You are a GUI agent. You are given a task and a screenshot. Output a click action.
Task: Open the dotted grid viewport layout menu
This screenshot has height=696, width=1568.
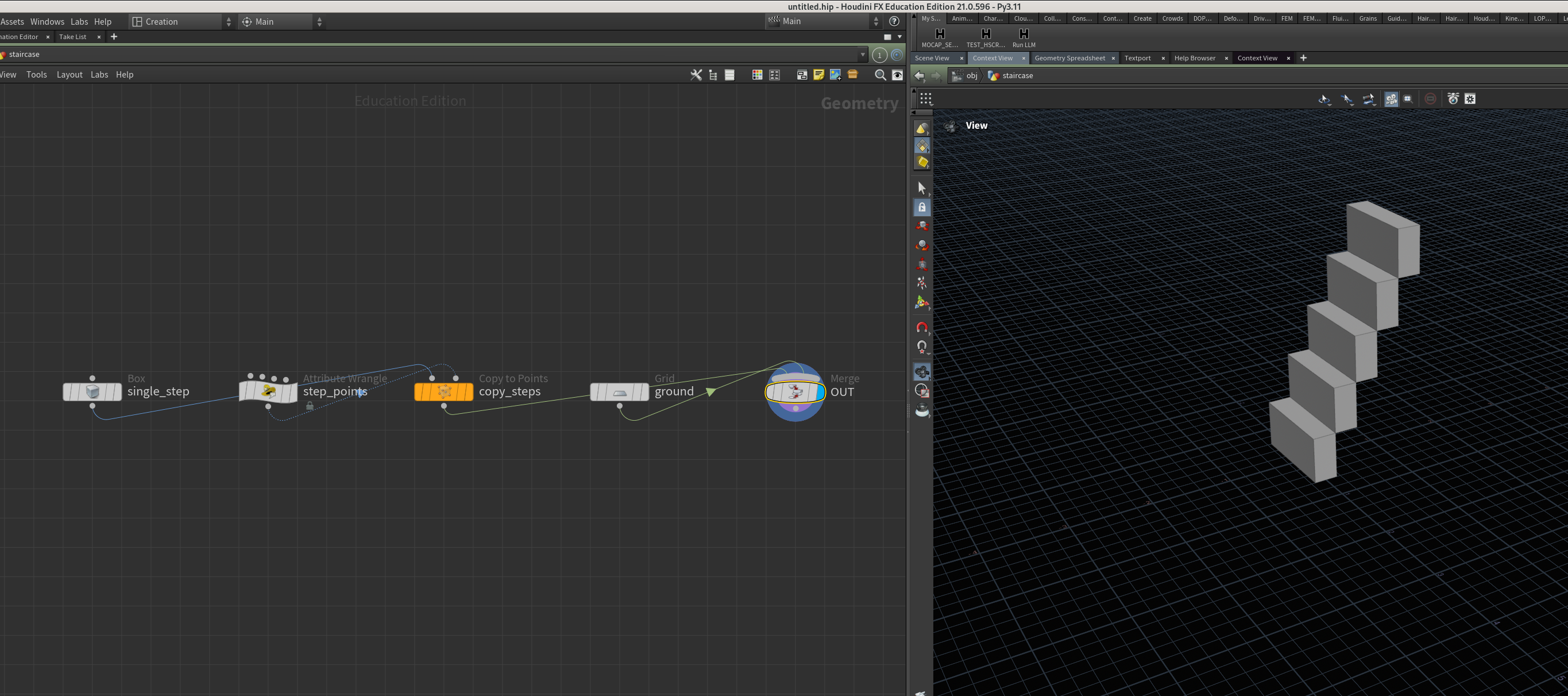(926, 99)
